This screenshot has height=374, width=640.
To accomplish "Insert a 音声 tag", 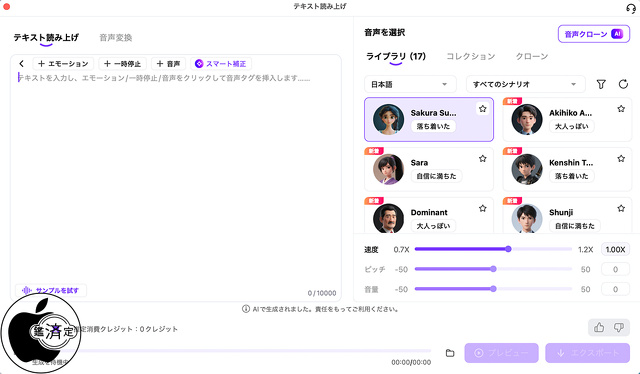I will tap(169, 64).
